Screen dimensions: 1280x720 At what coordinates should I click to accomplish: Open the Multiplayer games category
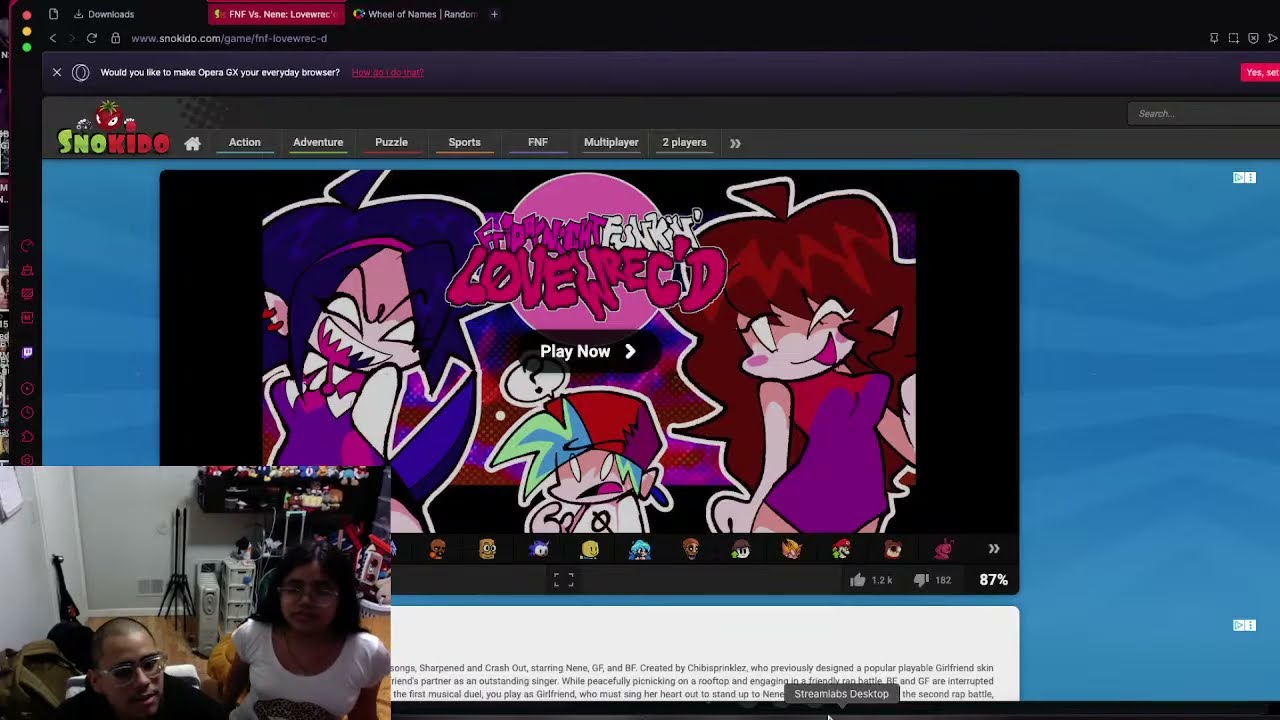point(611,142)
